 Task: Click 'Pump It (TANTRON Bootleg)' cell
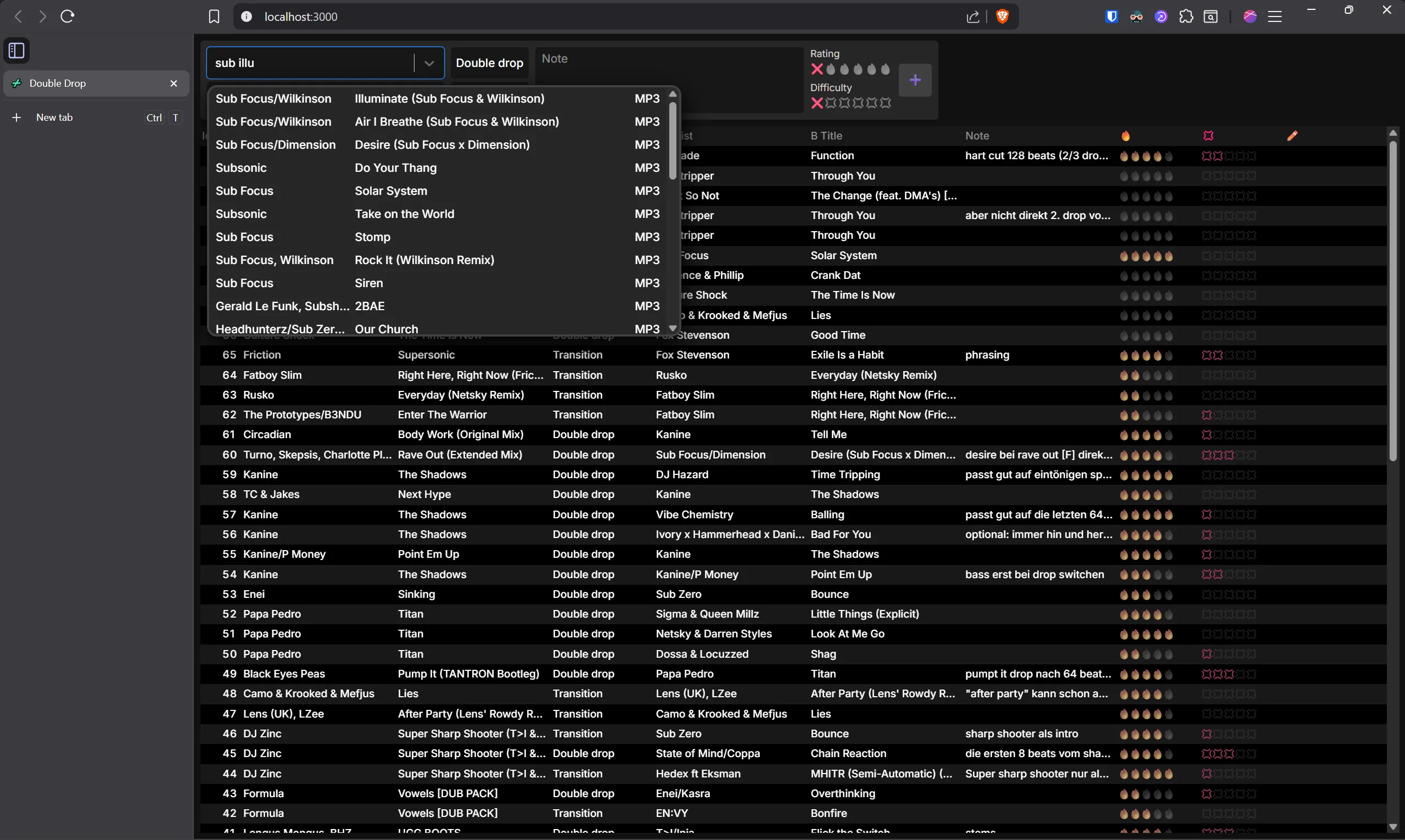(469, 674)
